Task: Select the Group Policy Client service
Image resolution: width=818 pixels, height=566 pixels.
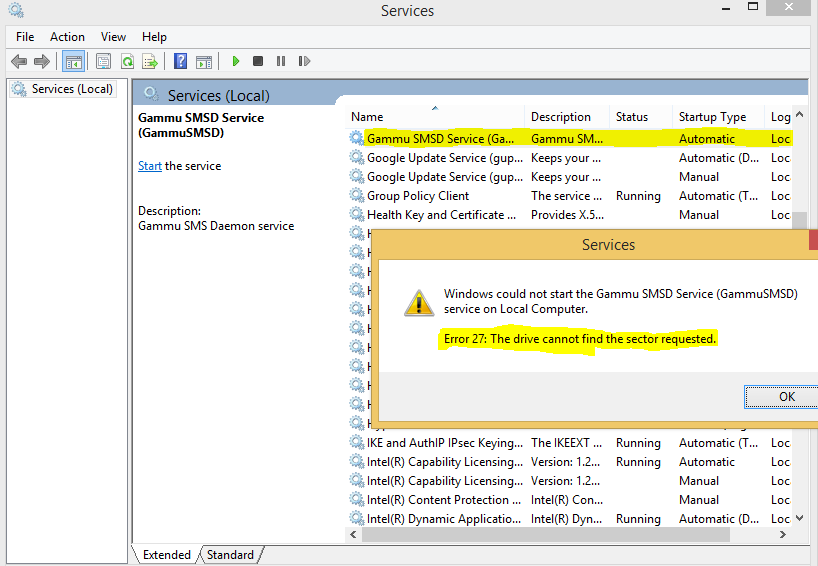Action: [418, 196]
